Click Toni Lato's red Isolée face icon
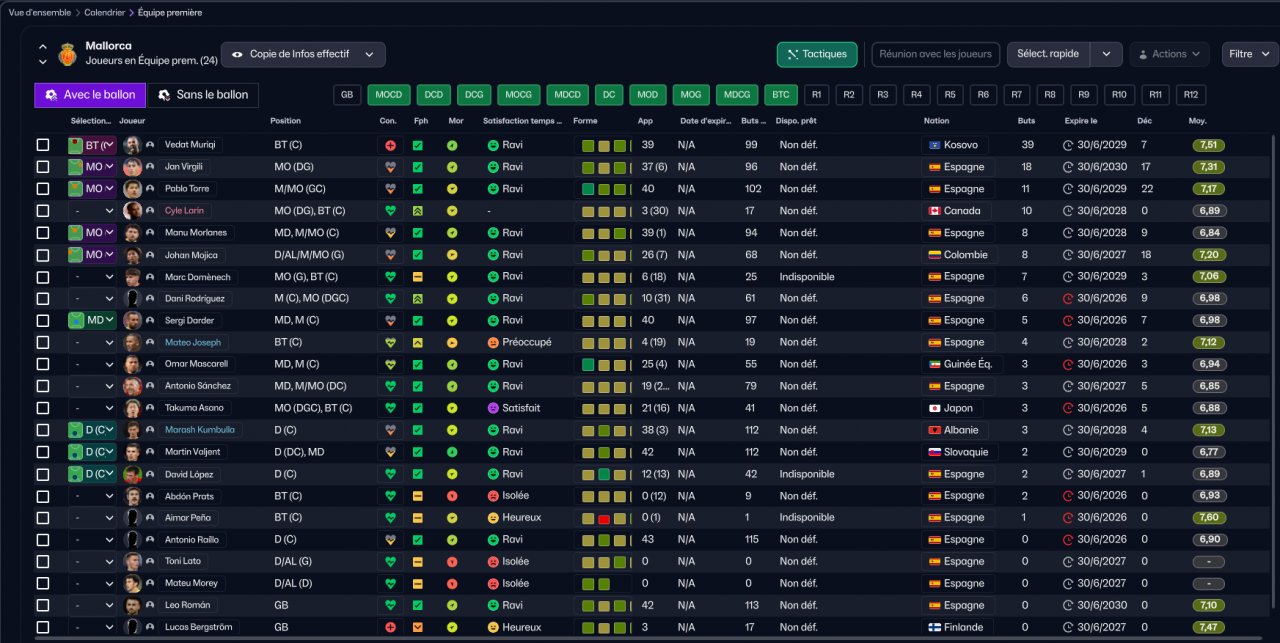This screenshot has width=1280, height=643. [493, 562]
